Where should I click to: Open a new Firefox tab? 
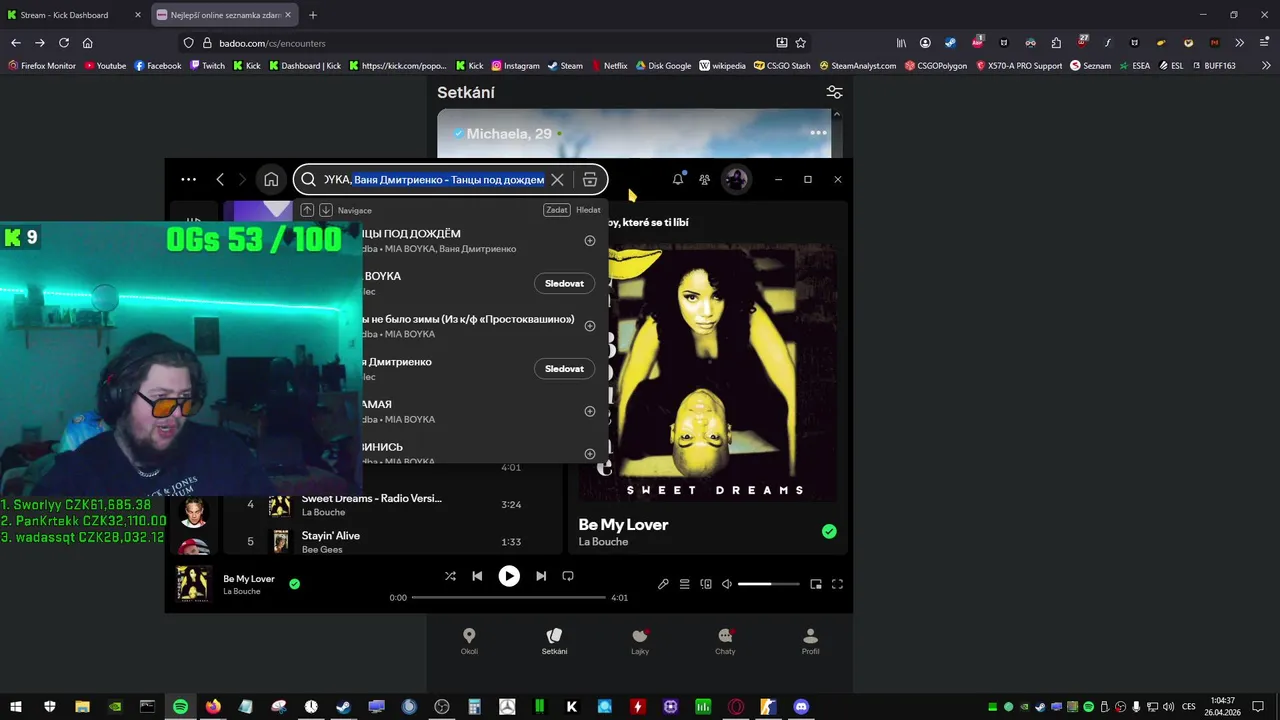313,15
